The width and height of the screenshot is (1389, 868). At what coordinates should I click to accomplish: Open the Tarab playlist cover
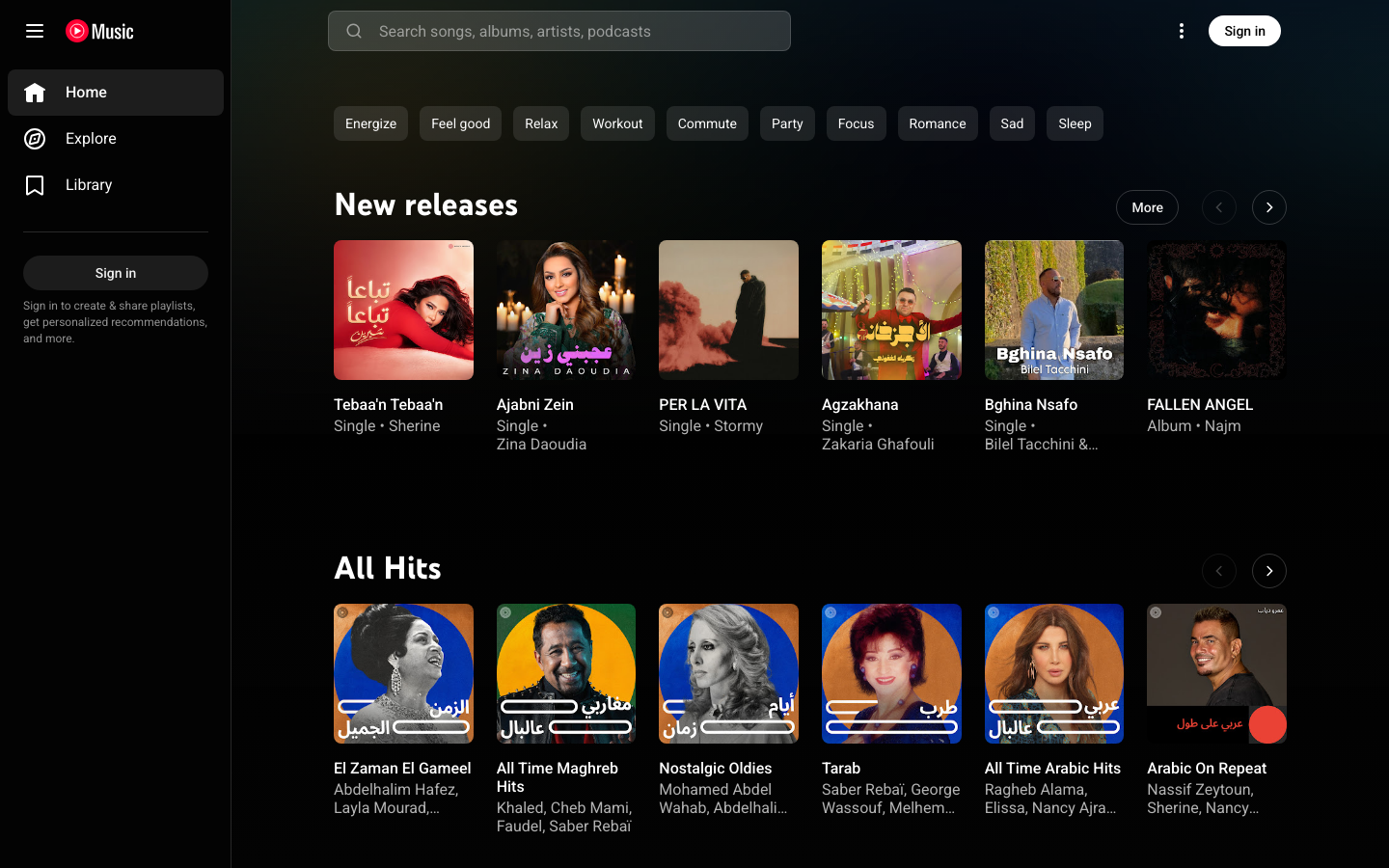[891, 673]
